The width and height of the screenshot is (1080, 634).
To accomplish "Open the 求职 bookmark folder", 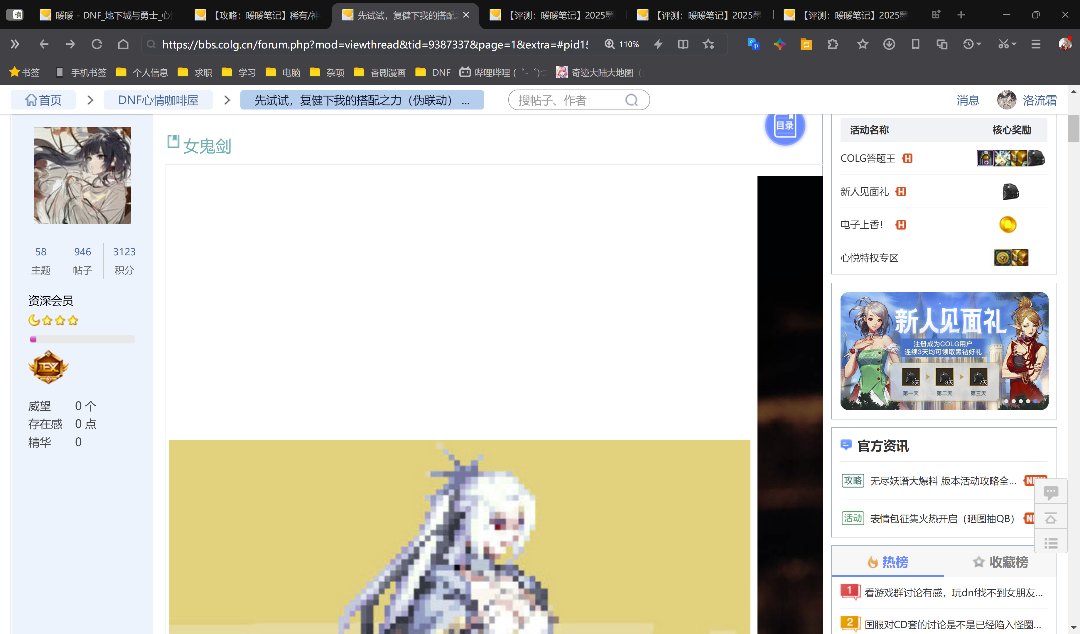I will pos(196,72).
